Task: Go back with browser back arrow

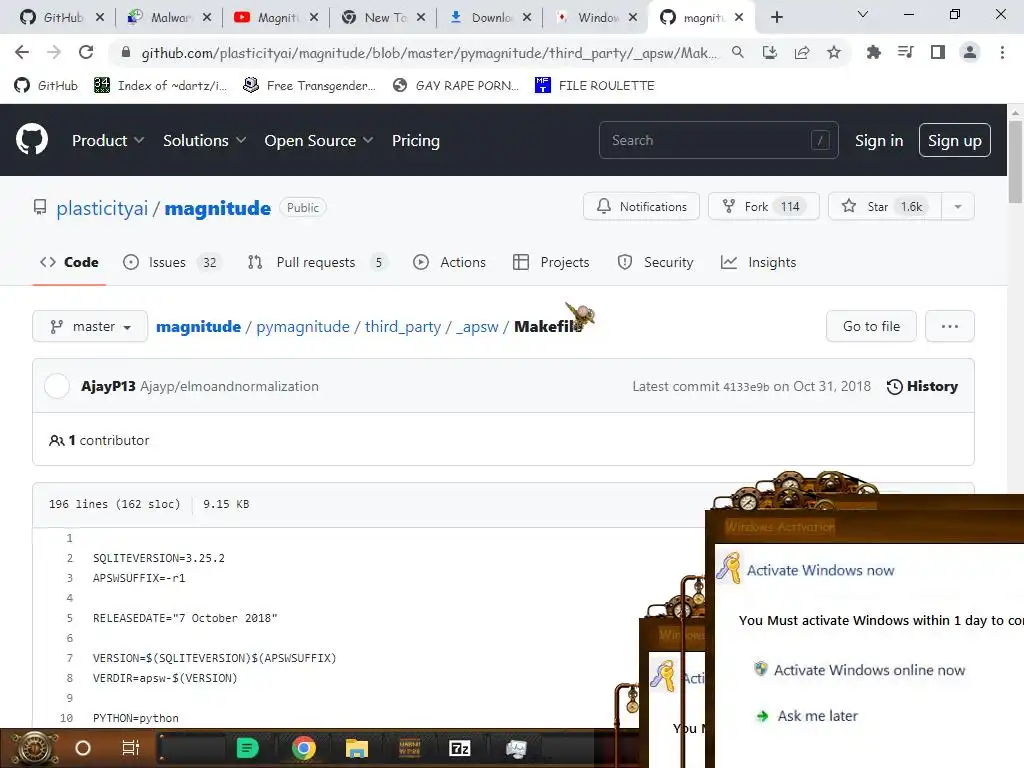Action: point(22,52)
